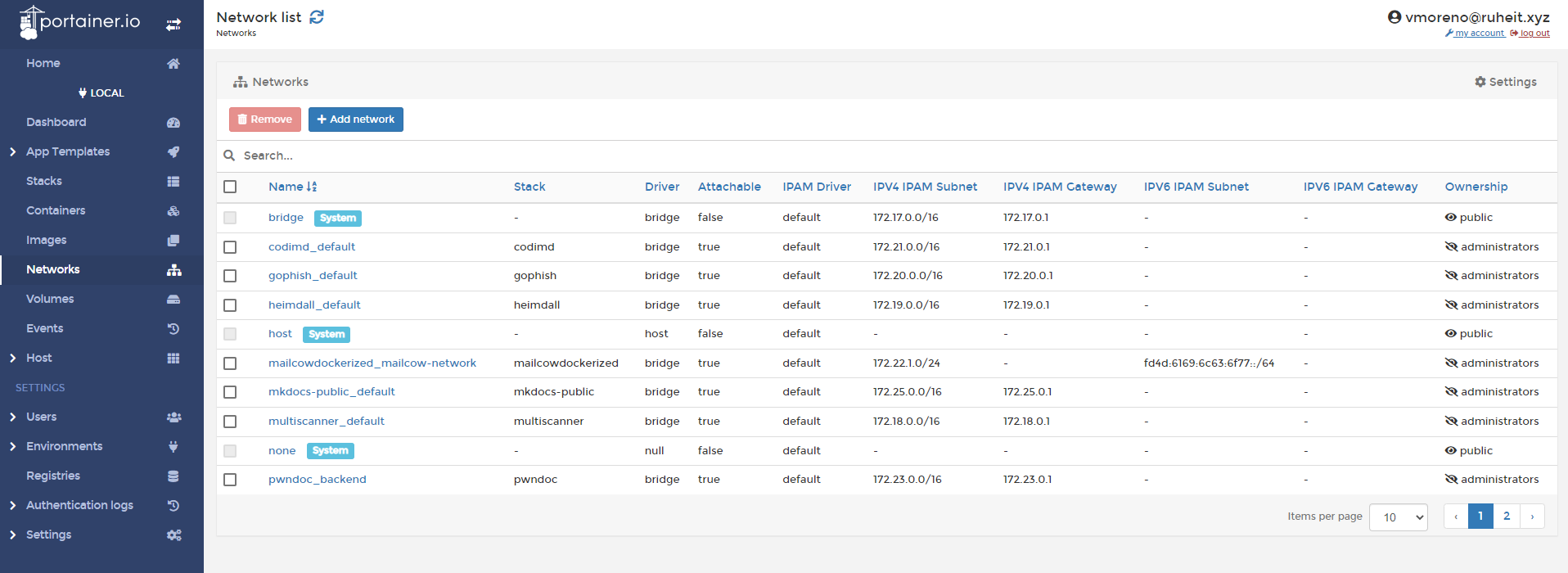The height and width of the screenshot is (573, 1568).
Task: Click the log out link
Action: tap(1530, 34)
